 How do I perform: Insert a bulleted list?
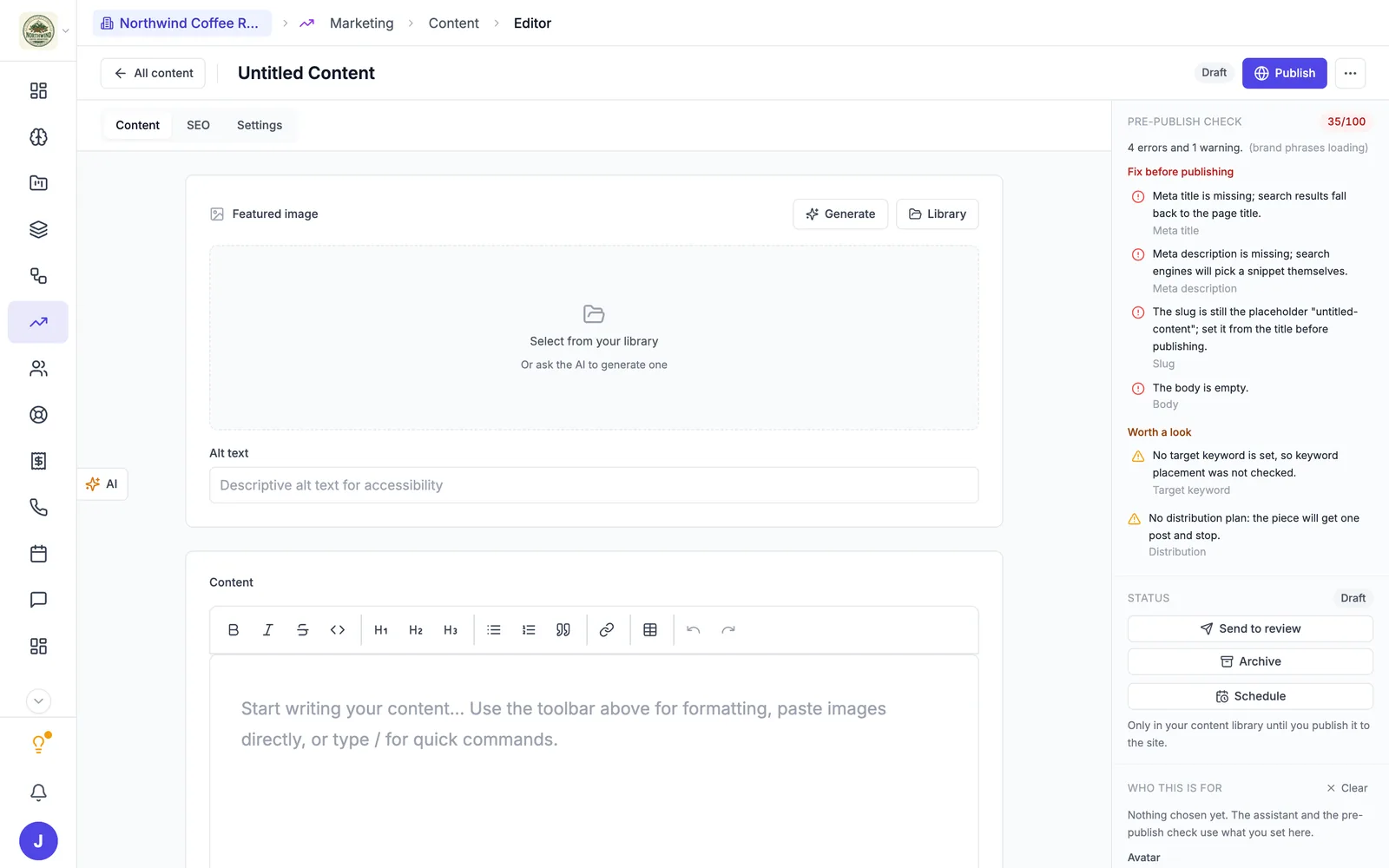click(494, 630)
